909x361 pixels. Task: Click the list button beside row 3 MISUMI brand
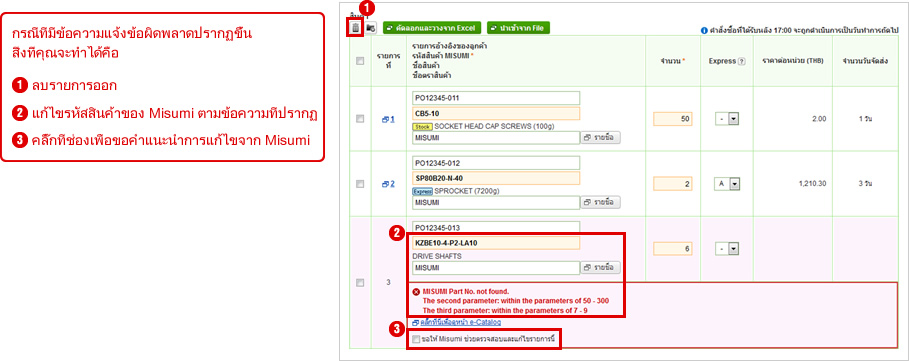(x=601, y=268)
